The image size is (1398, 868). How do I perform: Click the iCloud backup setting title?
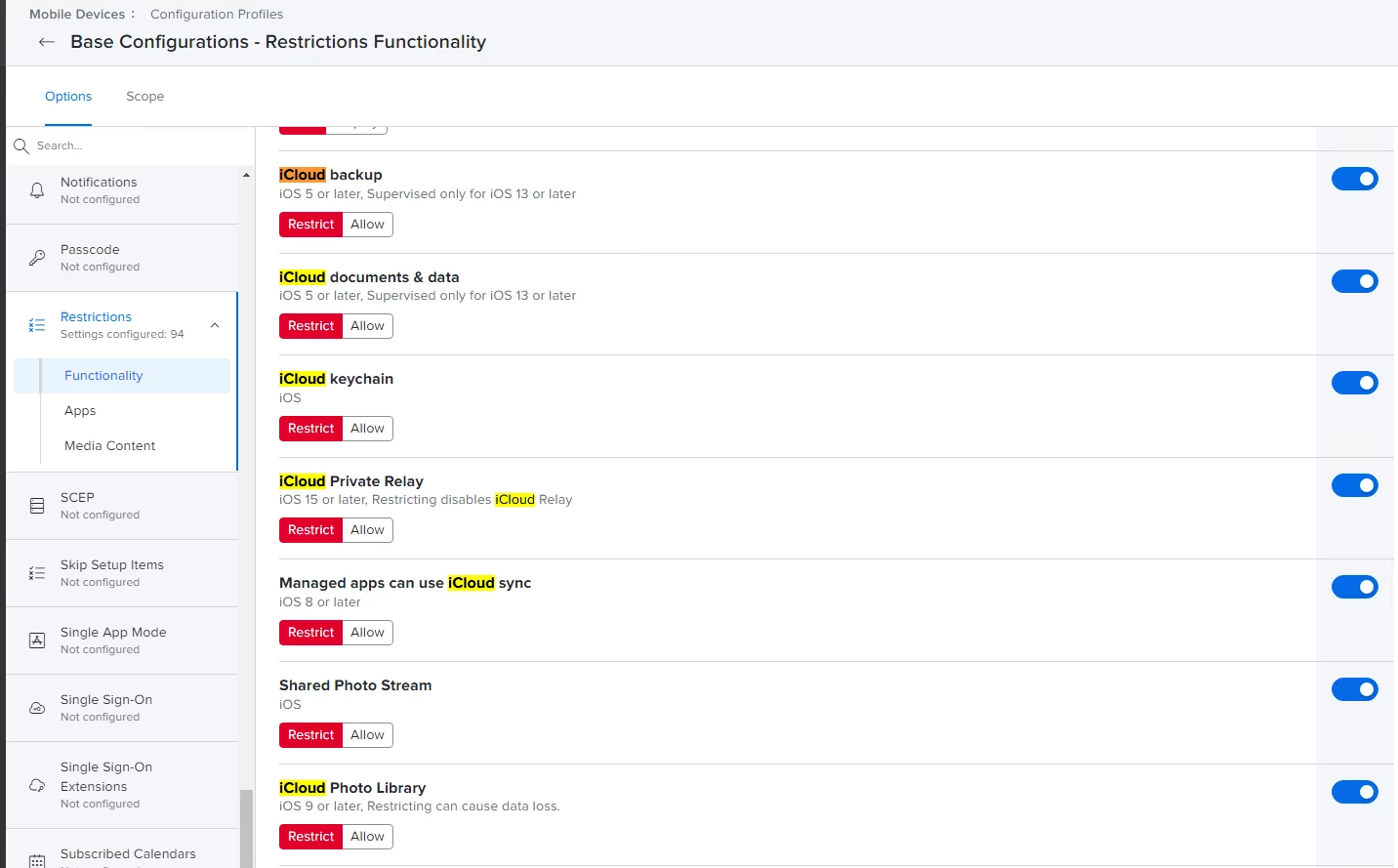[x=331, y=175]
